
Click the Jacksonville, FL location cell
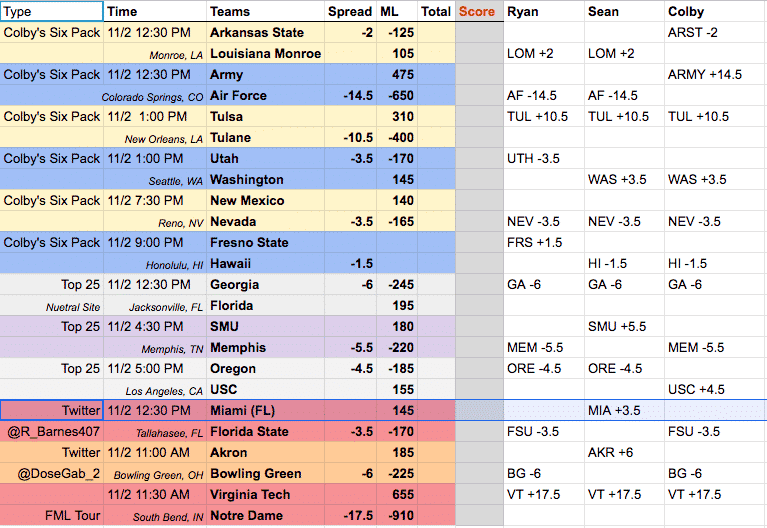(x=155, y=306)
